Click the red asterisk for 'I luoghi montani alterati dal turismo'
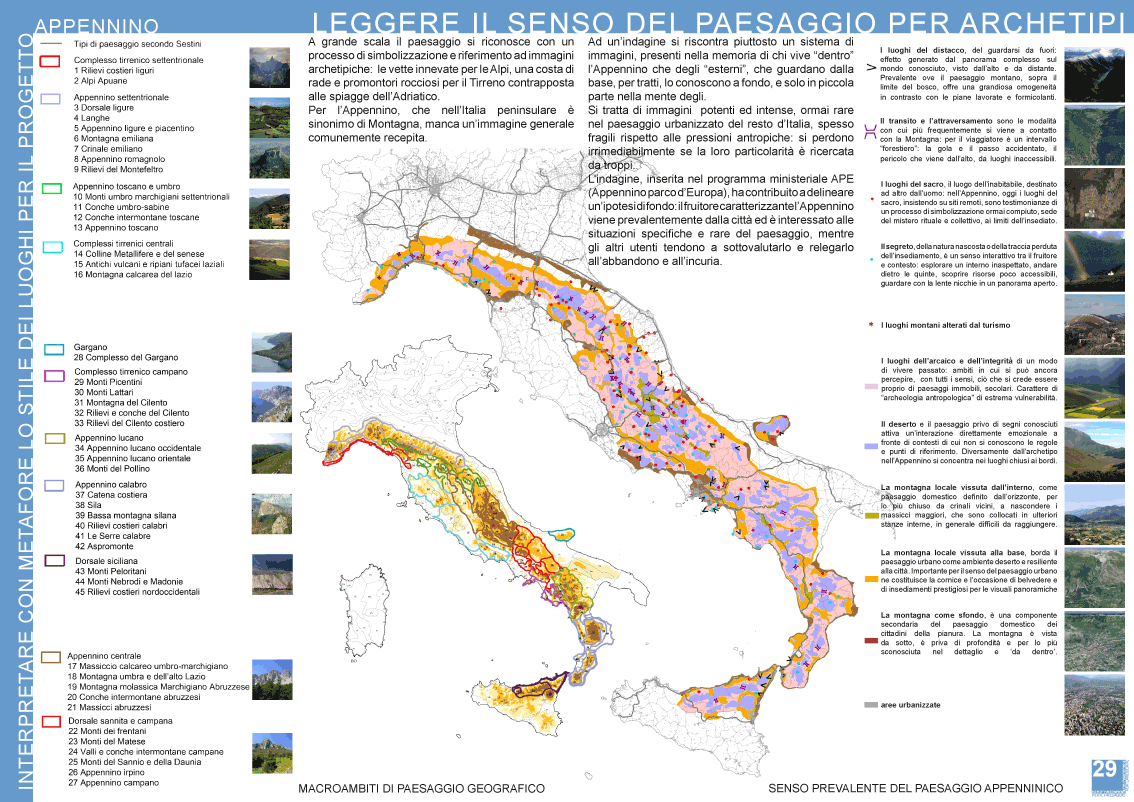The image size is (1134, 802). click(872, 326)
